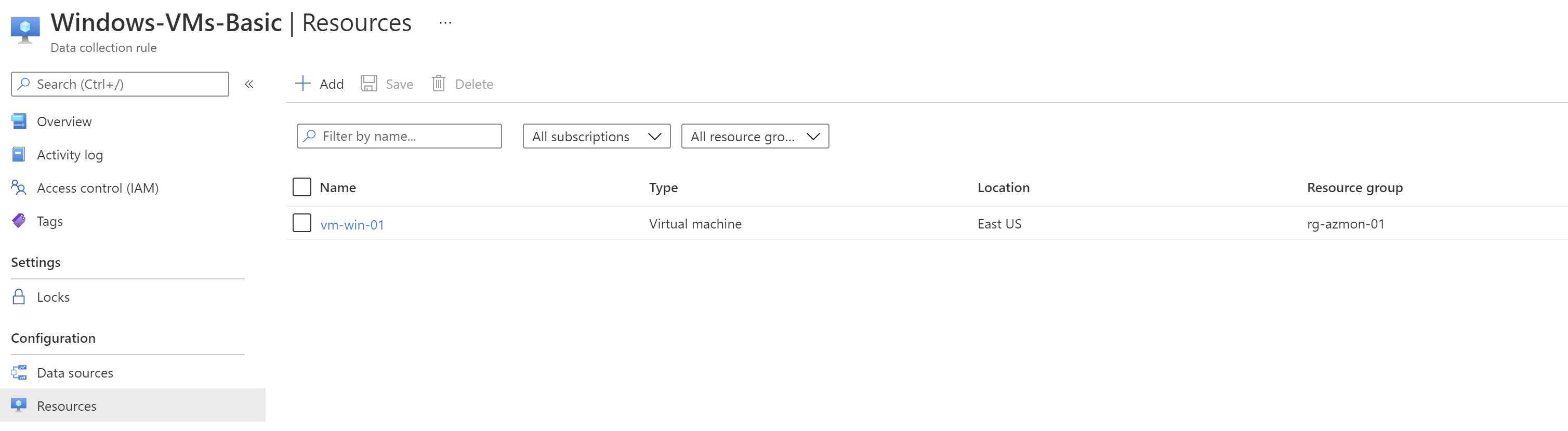The height and width of the screenshot is (431, 1568).
Task: Click the Save button label
Action: point(399,85)
